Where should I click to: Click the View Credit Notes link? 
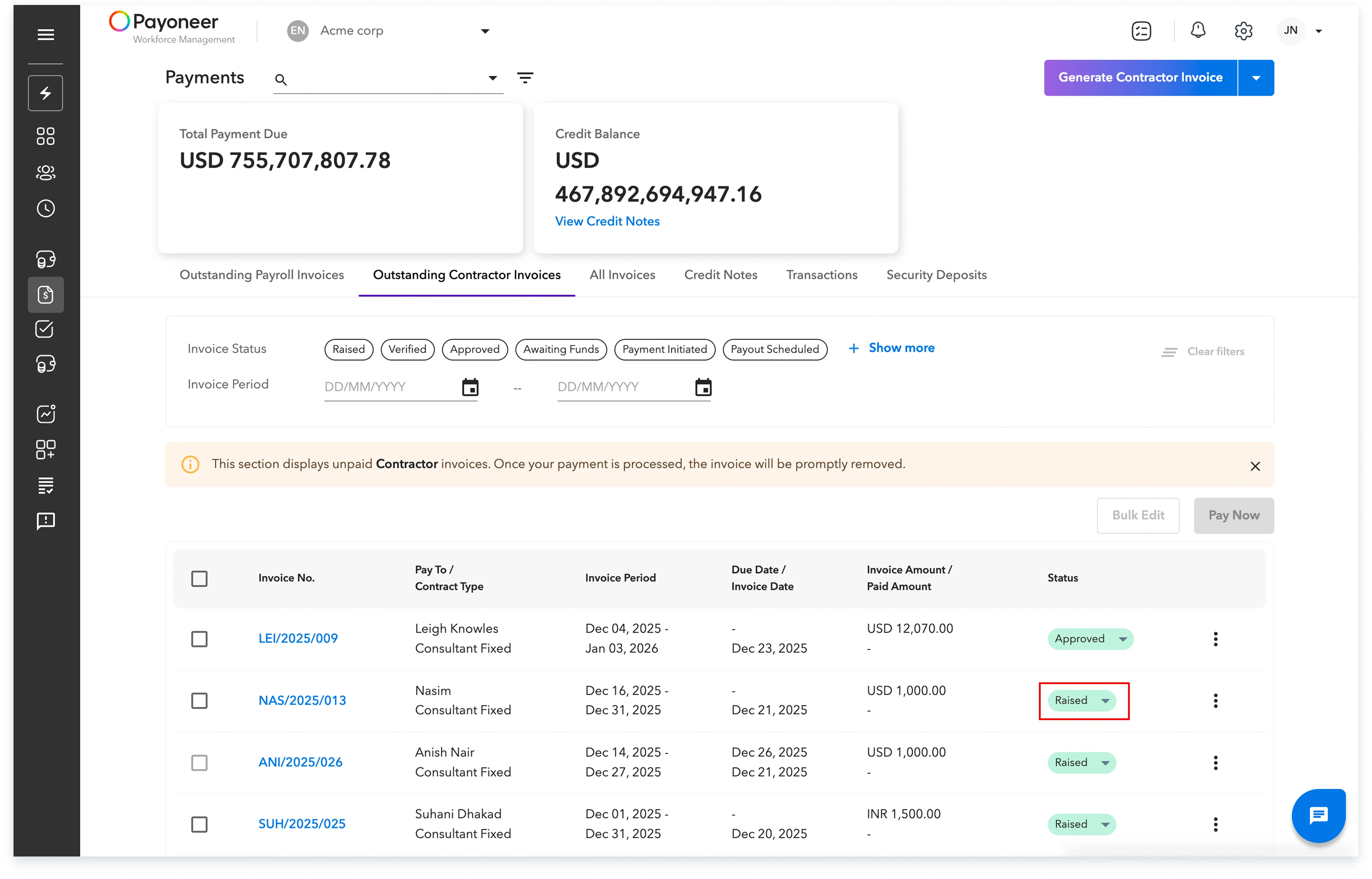pyautogui.click(x=607, y=221)
